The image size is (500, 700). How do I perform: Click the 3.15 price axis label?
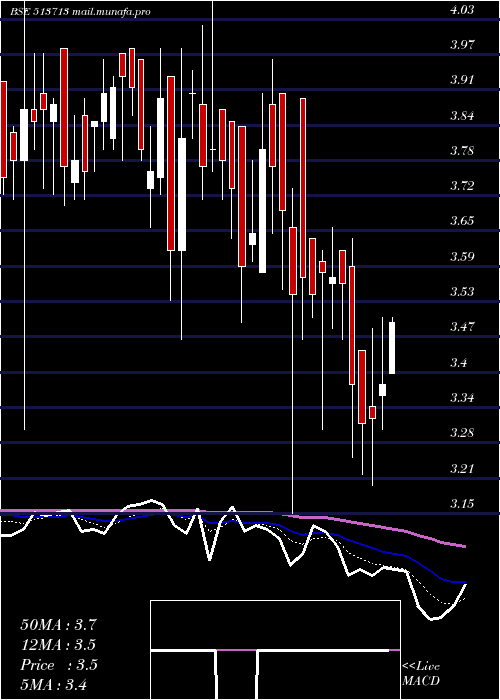462,504
